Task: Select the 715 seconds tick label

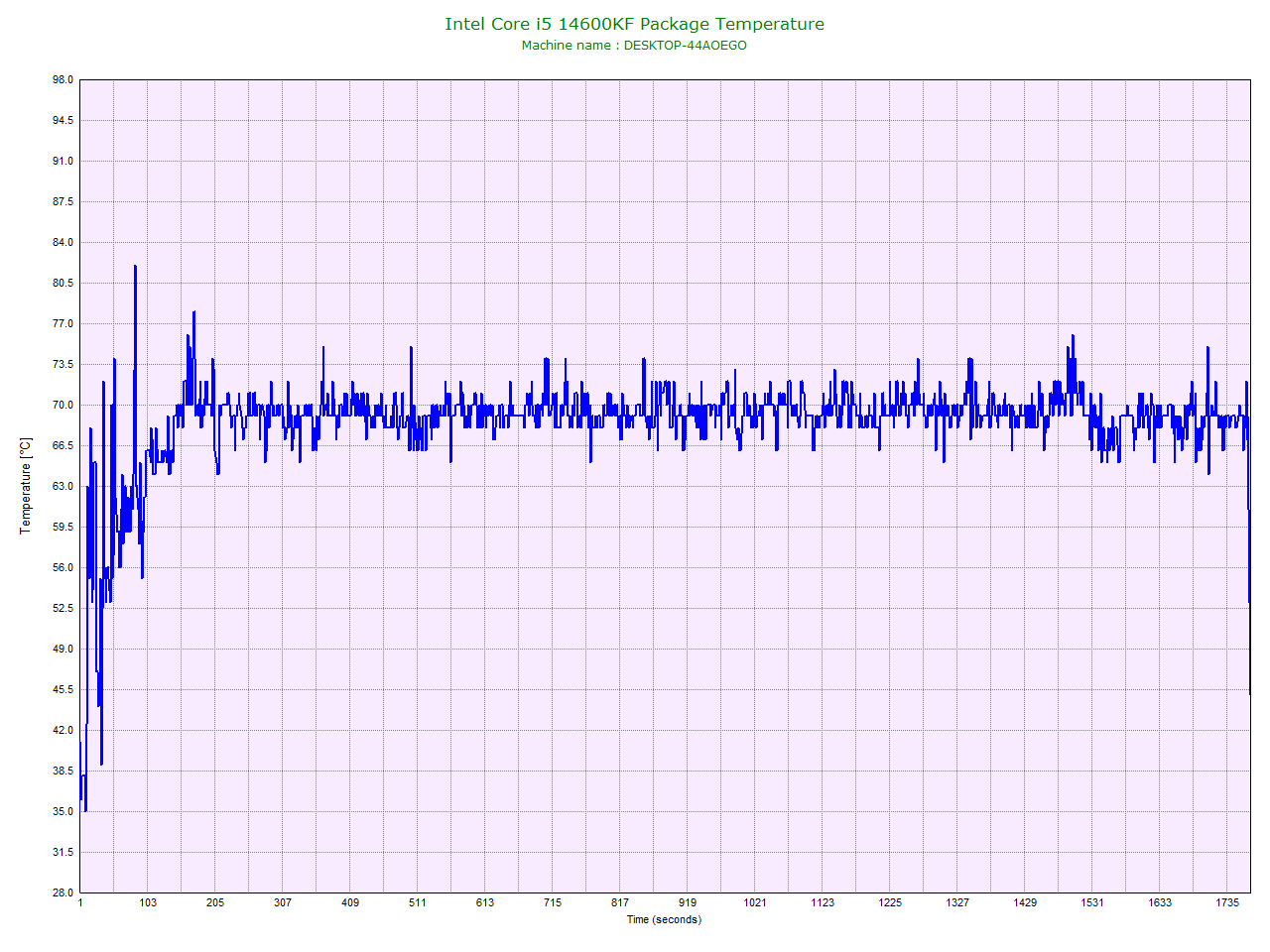Action: pos(553,902)
